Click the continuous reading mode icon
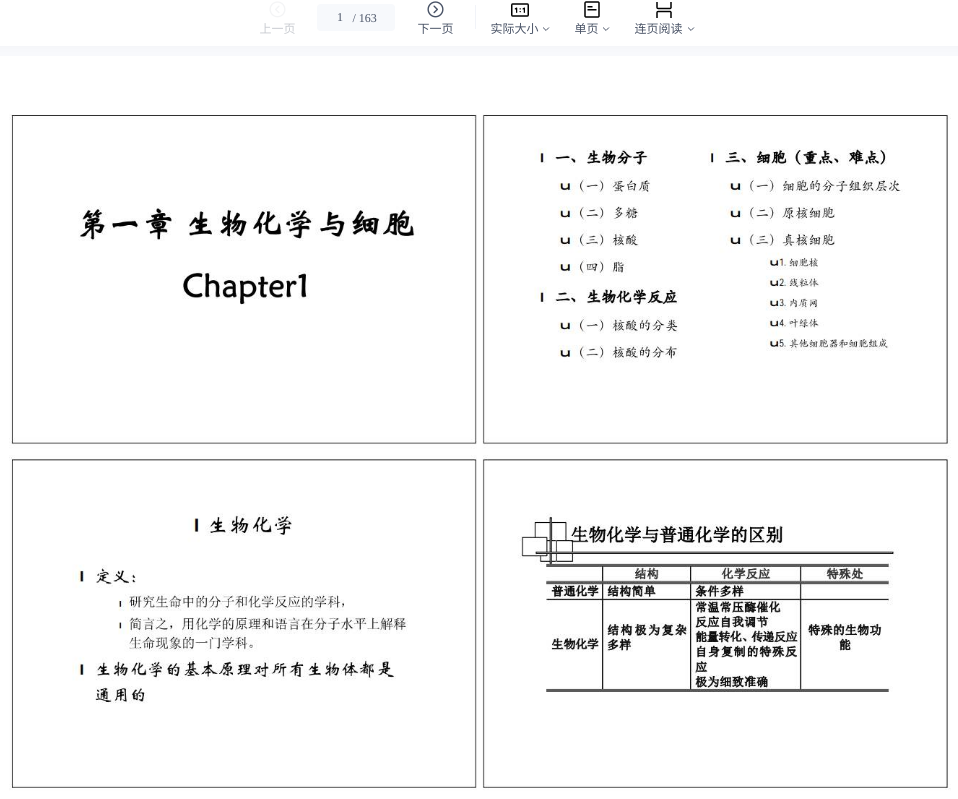958x799 pixels. (663, 10)
